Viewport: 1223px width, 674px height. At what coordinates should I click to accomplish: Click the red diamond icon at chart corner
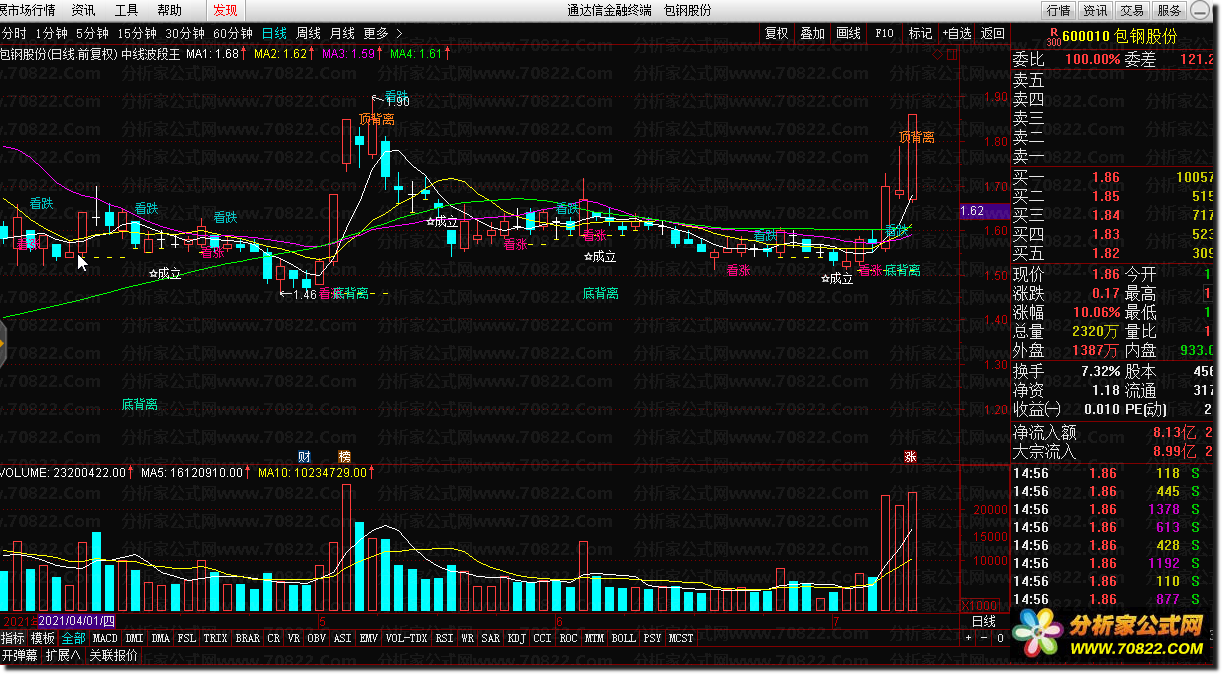(x=937, y=55)
